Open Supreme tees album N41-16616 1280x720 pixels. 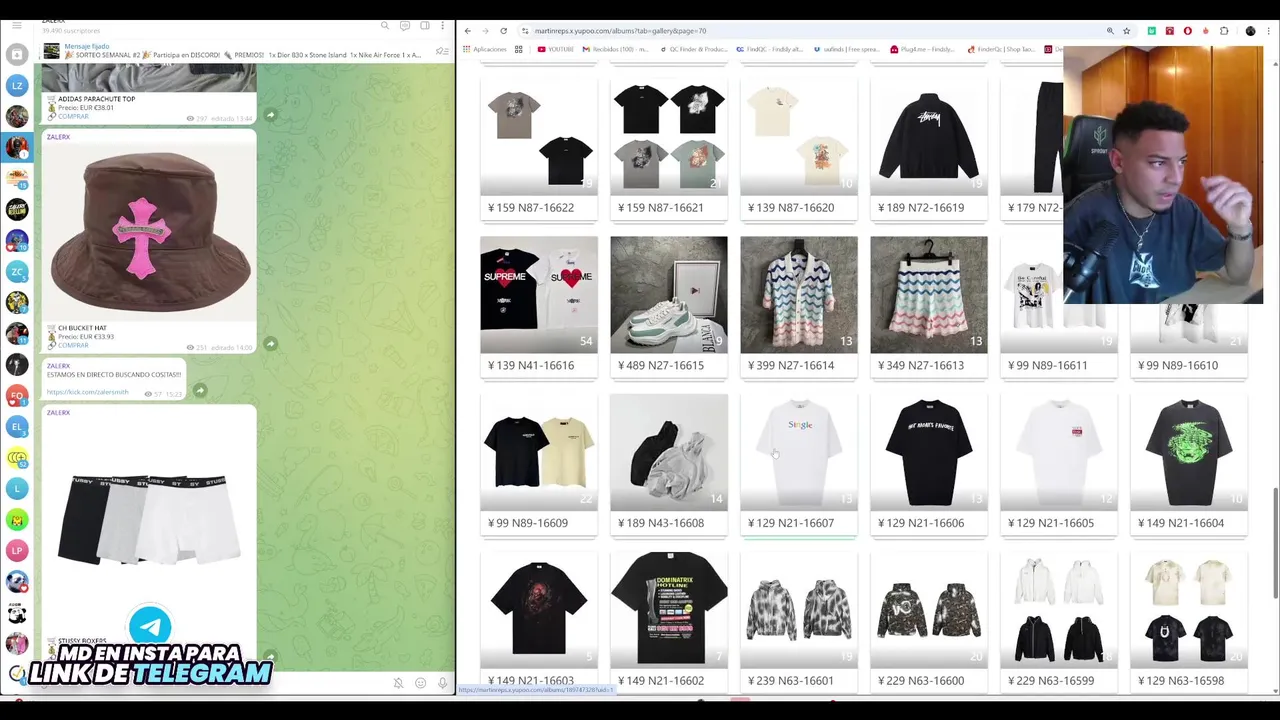[x=539, y=295]
